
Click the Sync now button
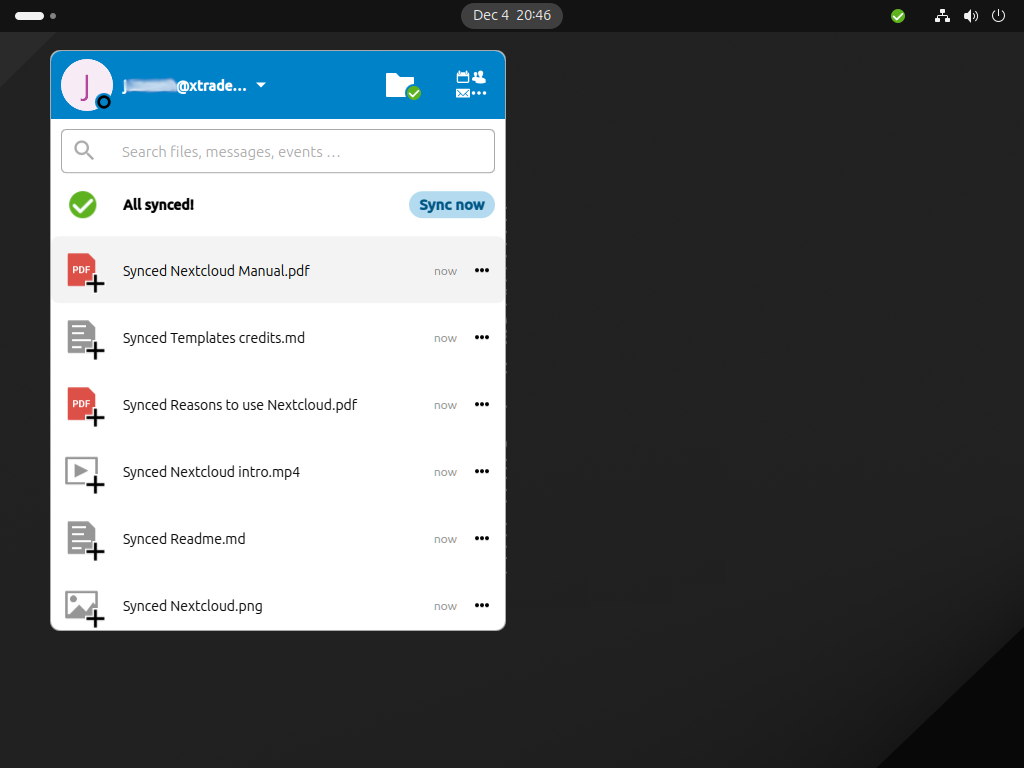pyautogui.click(x=451, y=204)
